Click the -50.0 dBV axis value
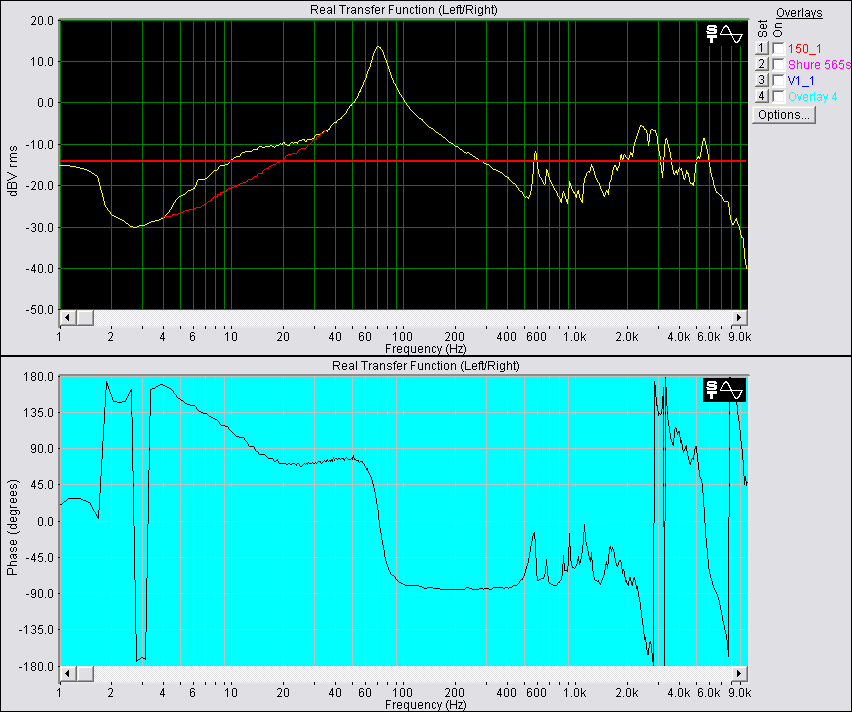 (x=40, y=310)
